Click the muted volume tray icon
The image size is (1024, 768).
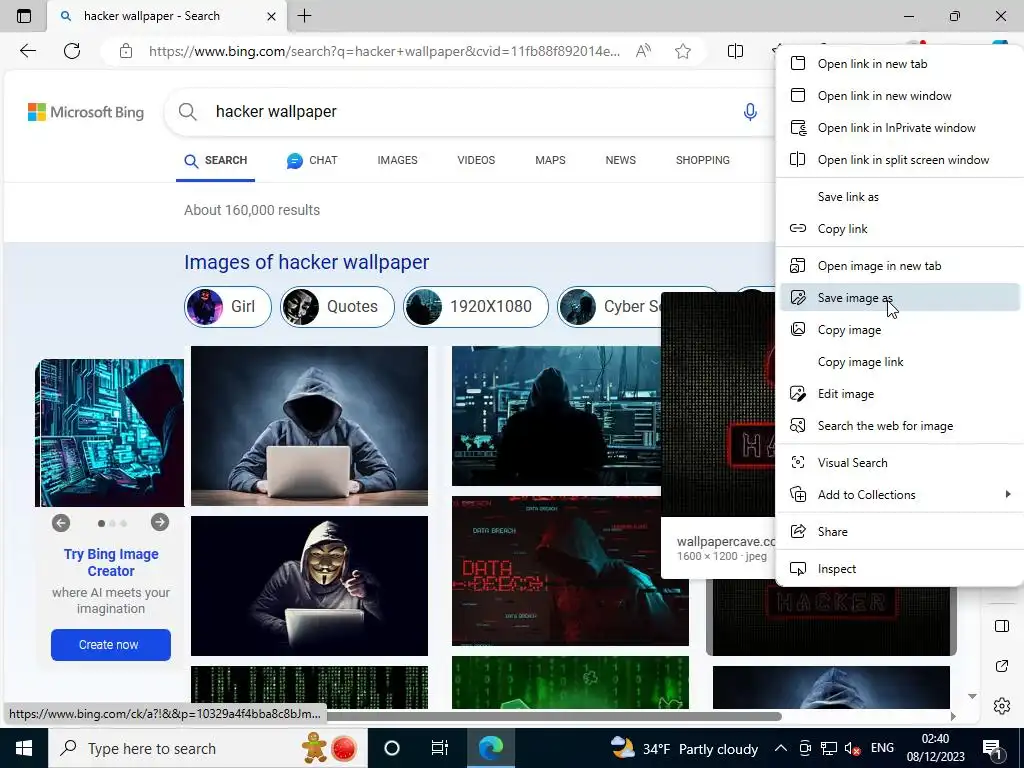point(852,748)
